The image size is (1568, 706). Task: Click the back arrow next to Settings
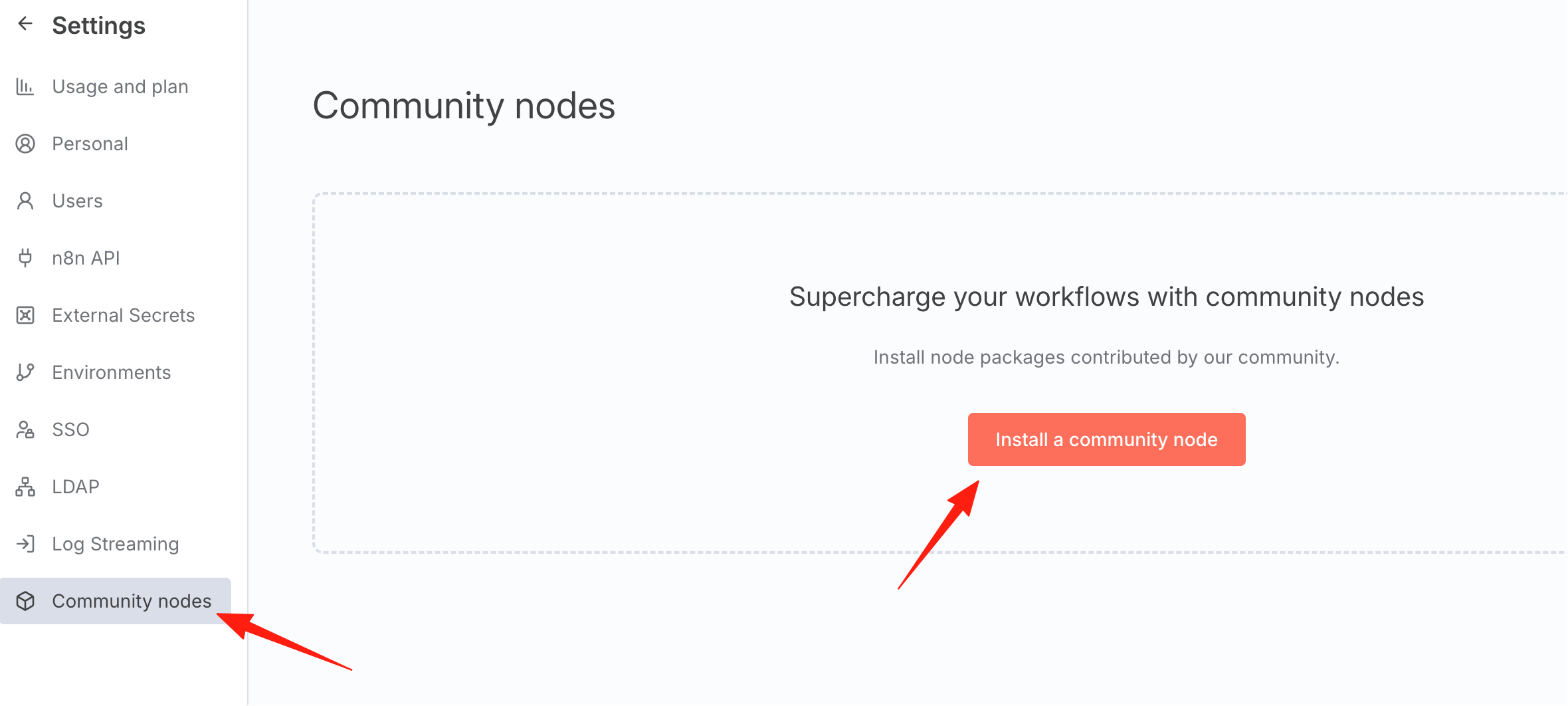[x=25, y=24]
